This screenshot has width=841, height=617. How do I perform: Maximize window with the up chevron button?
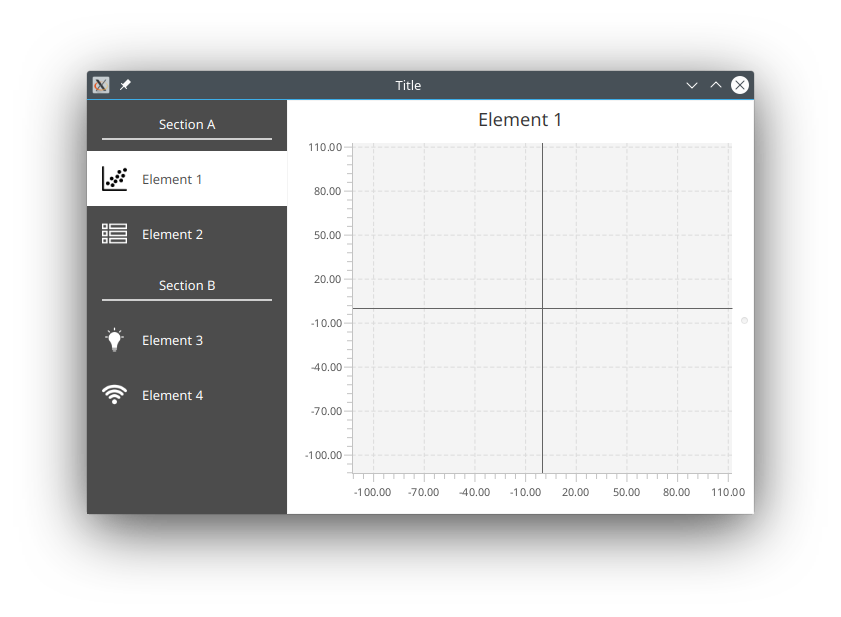pos(715,85)
